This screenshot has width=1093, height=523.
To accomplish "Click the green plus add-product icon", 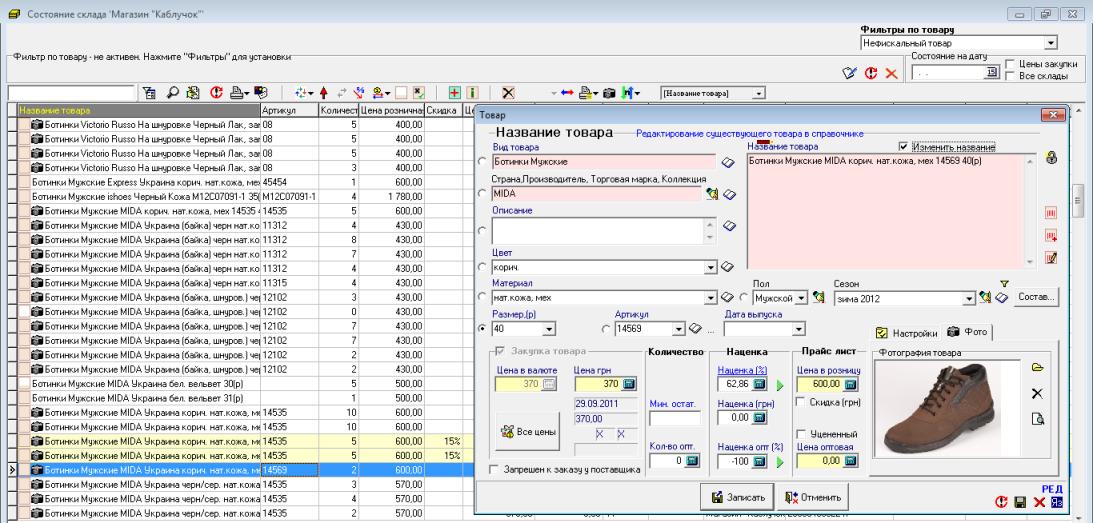I will point(454,93).
